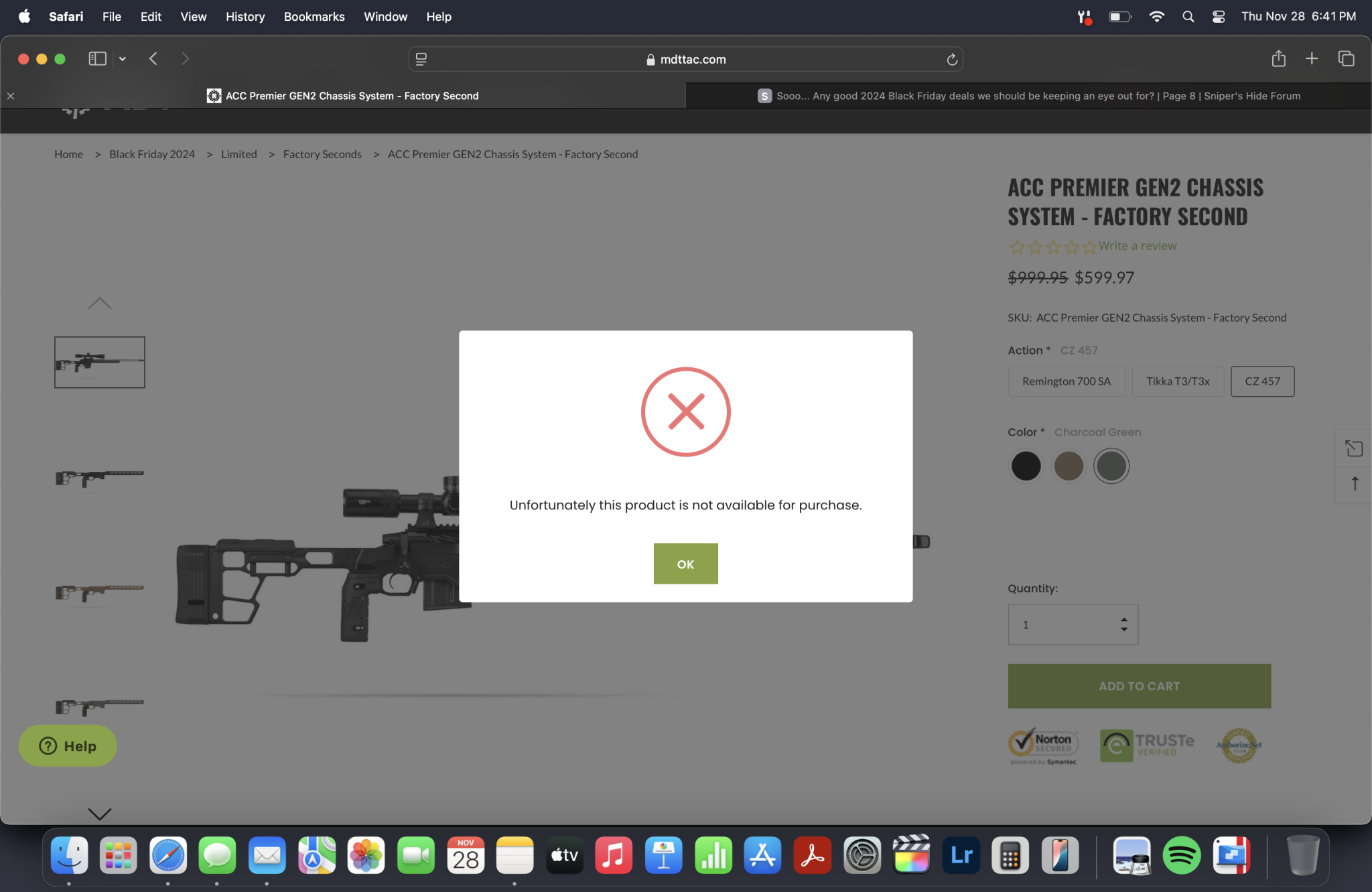Click expand/fullscreen icon on right edge
The height and width of the screenshot is (892, 1372).
click(1354, 448)
